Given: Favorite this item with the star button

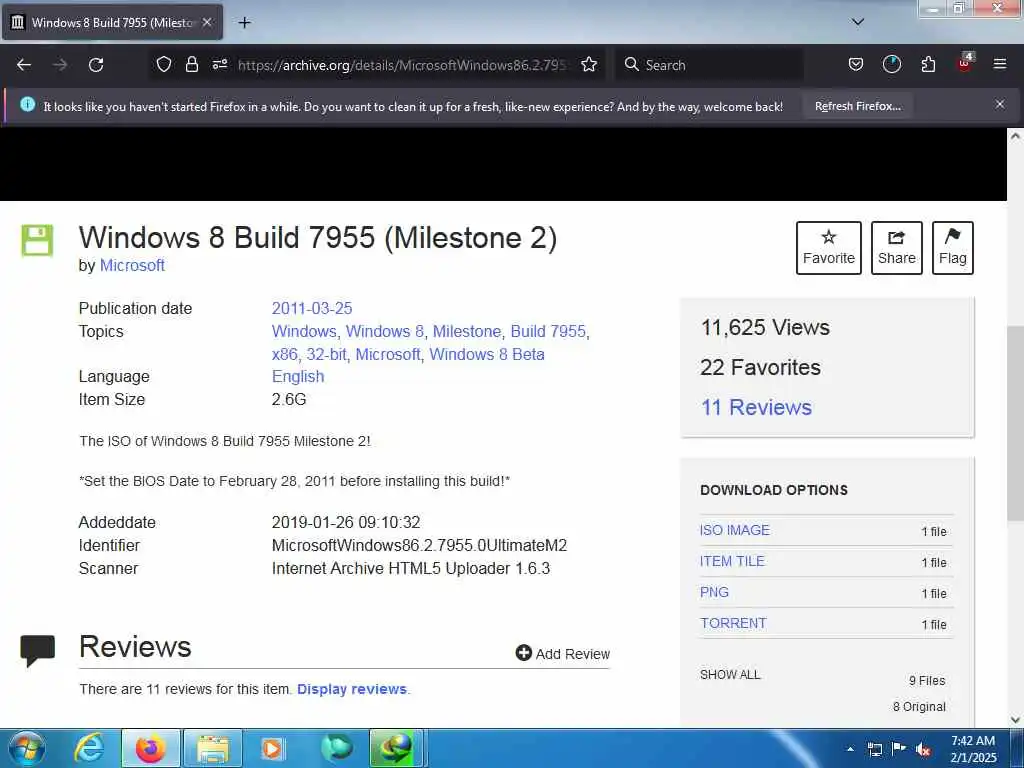Looking at the screenshot, I should pyautogui.click(x=829, y=248).
